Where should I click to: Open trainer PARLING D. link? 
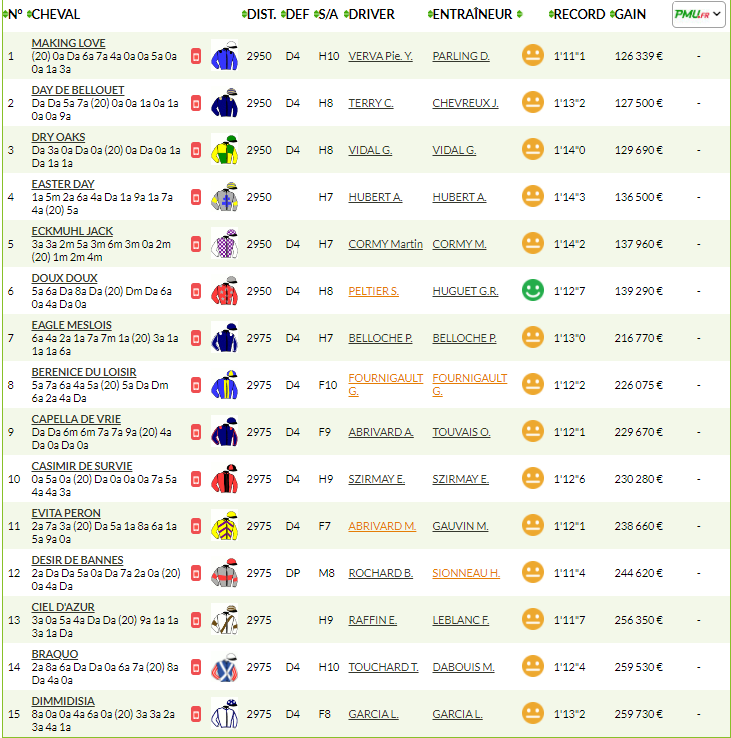[461, 56]
